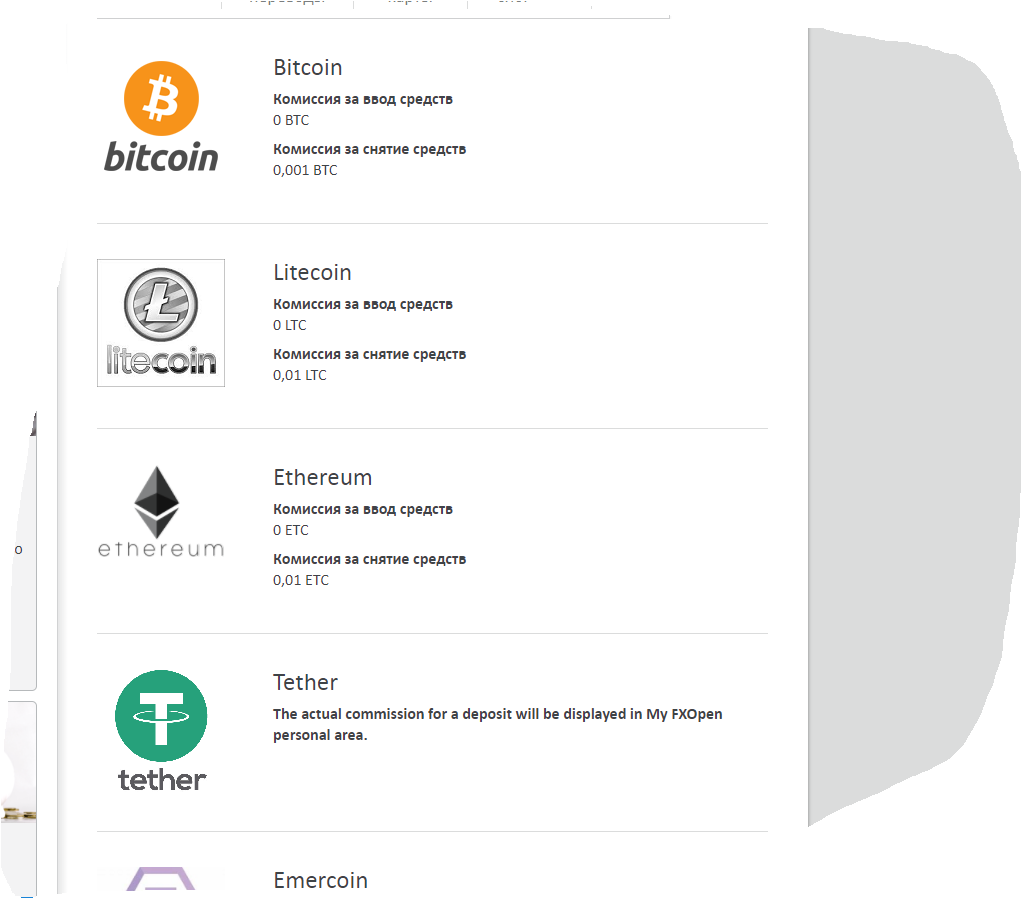Click the silver Litecoin logo

click(x=161, y=322)
